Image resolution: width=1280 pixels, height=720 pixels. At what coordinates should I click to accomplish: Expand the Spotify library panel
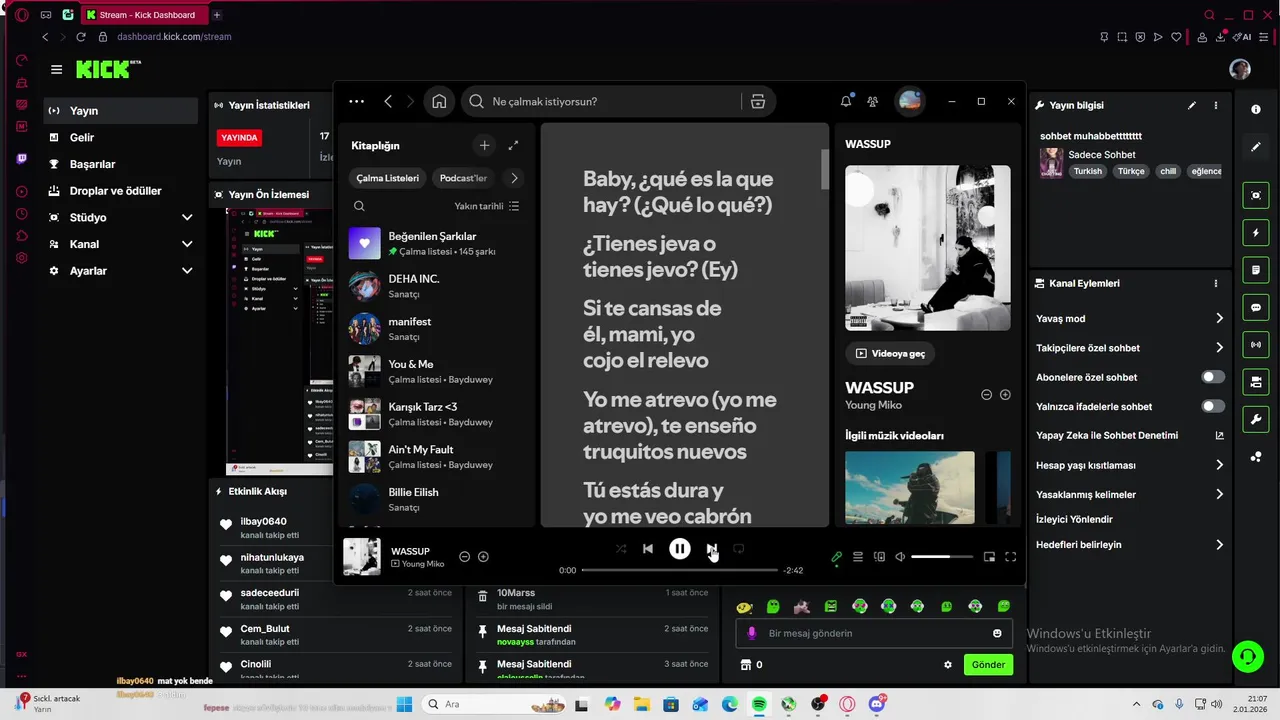click(513, 145)
